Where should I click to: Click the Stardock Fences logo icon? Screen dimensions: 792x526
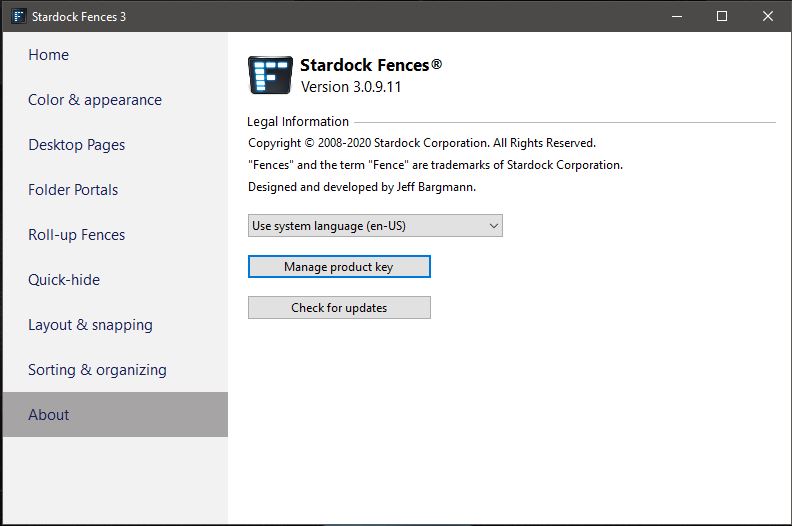(270, 75)
